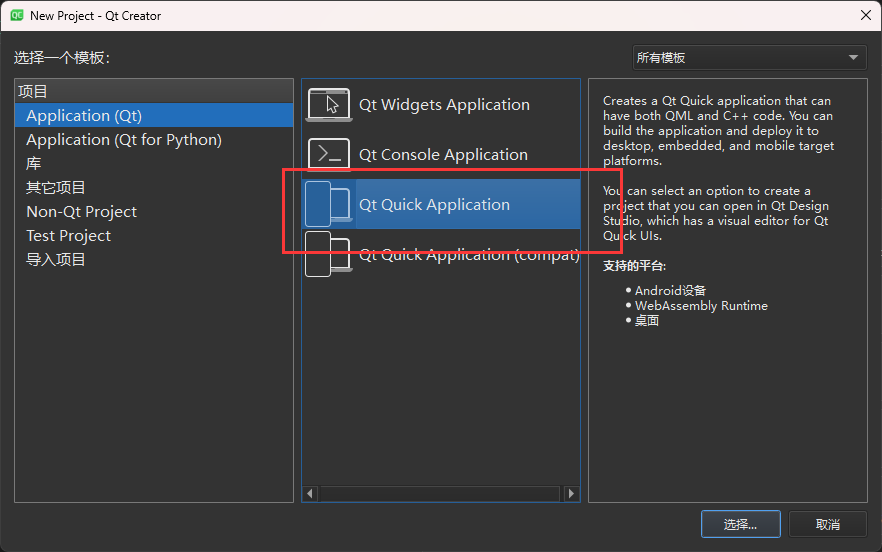Open the 所有模板 template filter dropdown
The image size is (882, 552).
749,57
